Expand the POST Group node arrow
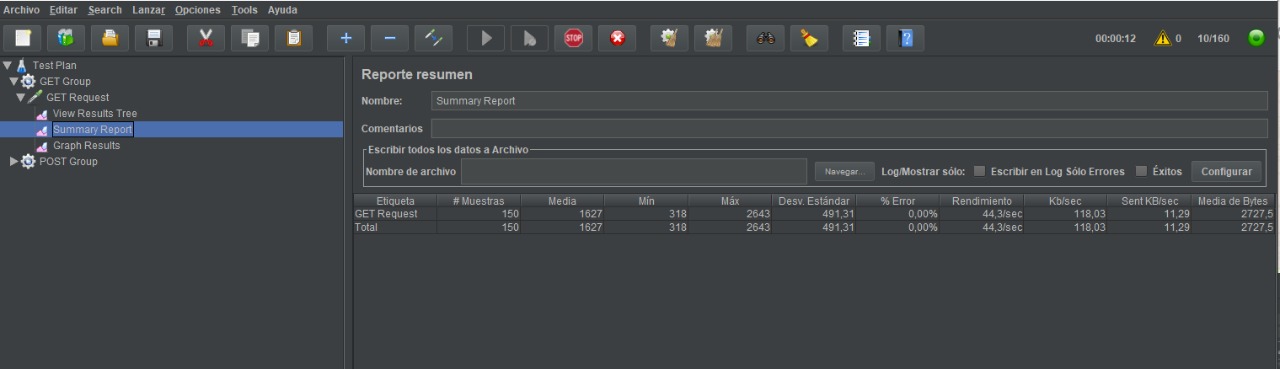1280x369 pixels. point(13,161)
